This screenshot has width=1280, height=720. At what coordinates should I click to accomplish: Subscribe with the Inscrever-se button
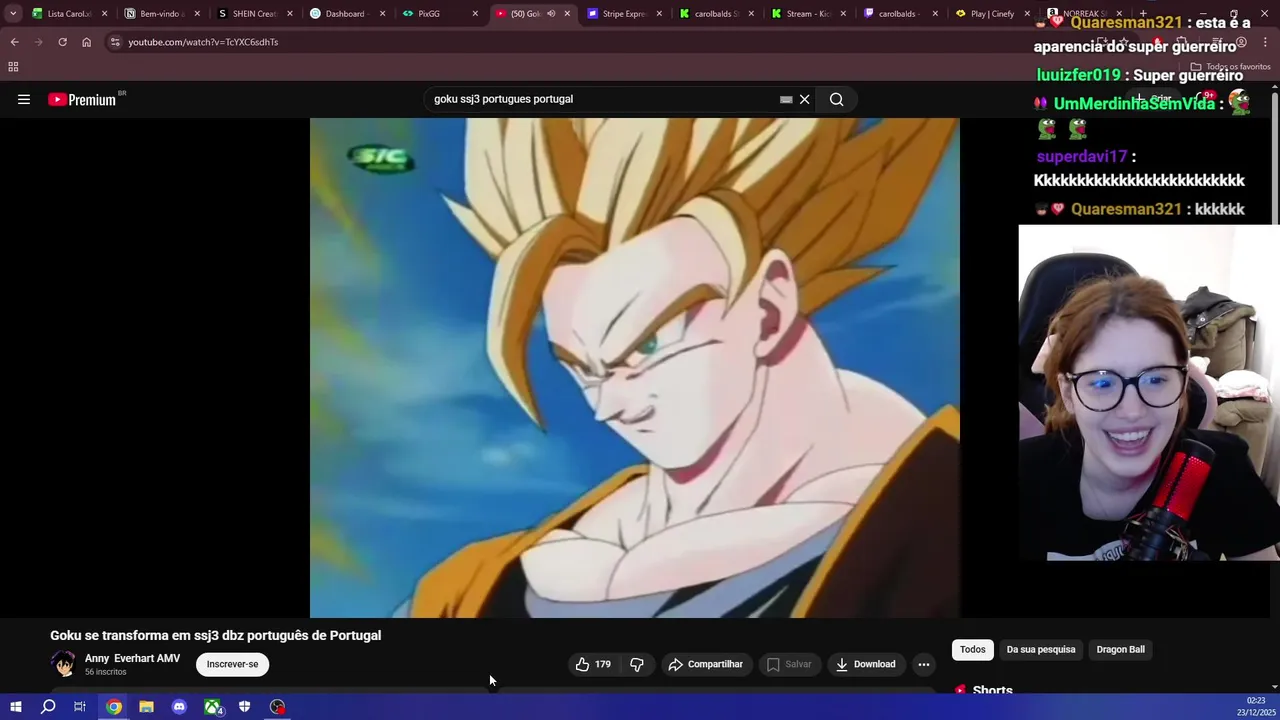coord(232,664)
